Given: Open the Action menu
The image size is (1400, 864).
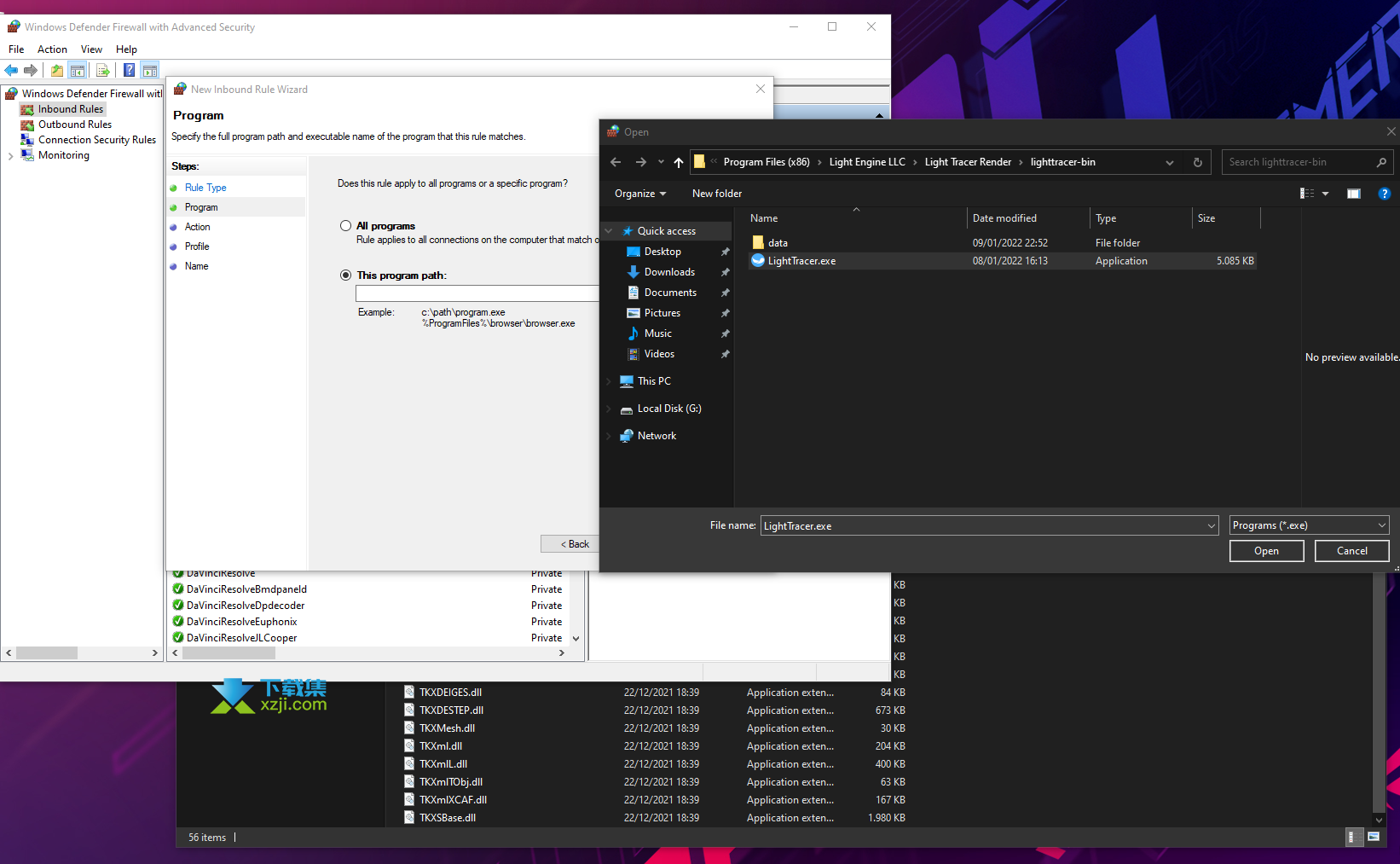Looking at the screenshot, I should 52,49.
